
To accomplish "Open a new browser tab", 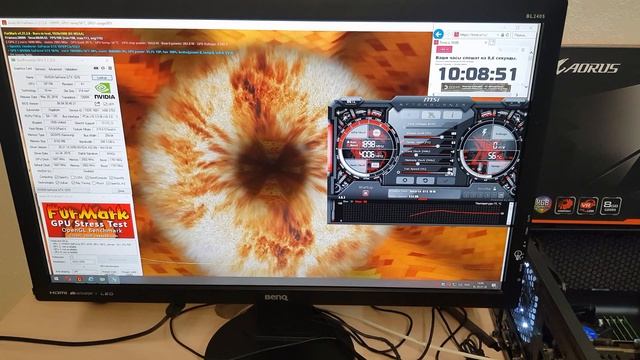I will coord(492,42).
